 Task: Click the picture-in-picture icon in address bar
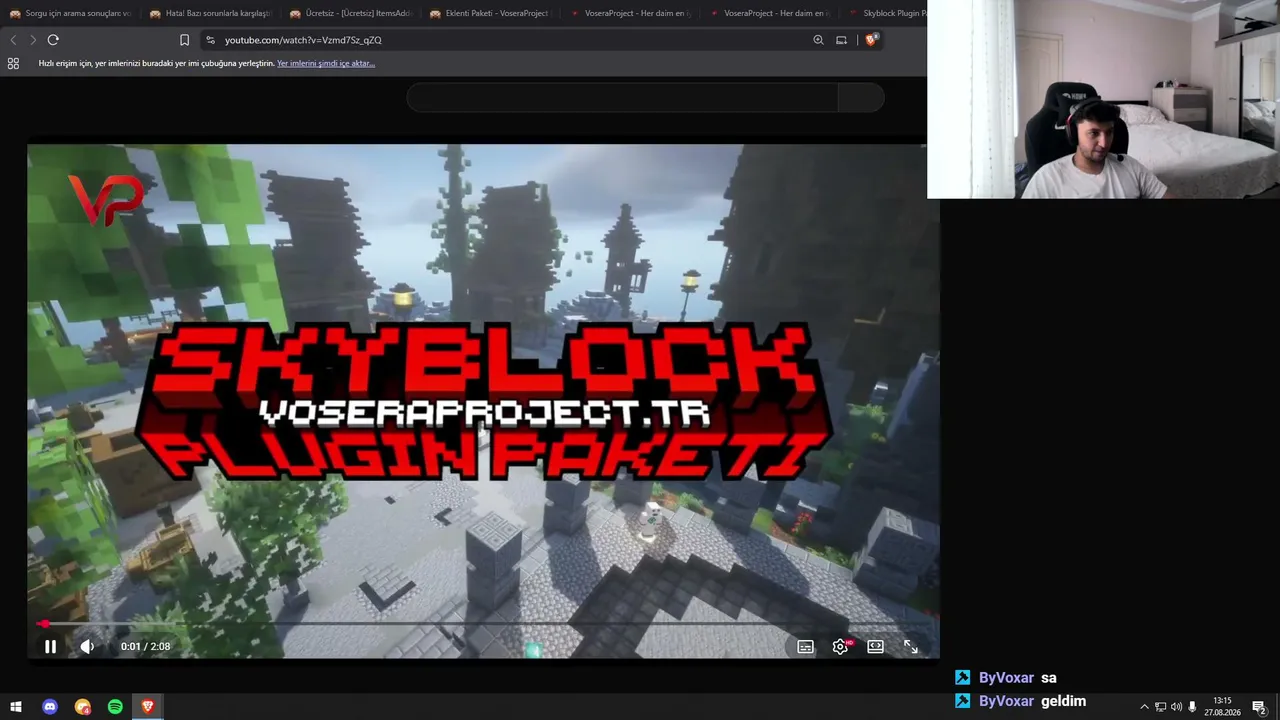841,40
